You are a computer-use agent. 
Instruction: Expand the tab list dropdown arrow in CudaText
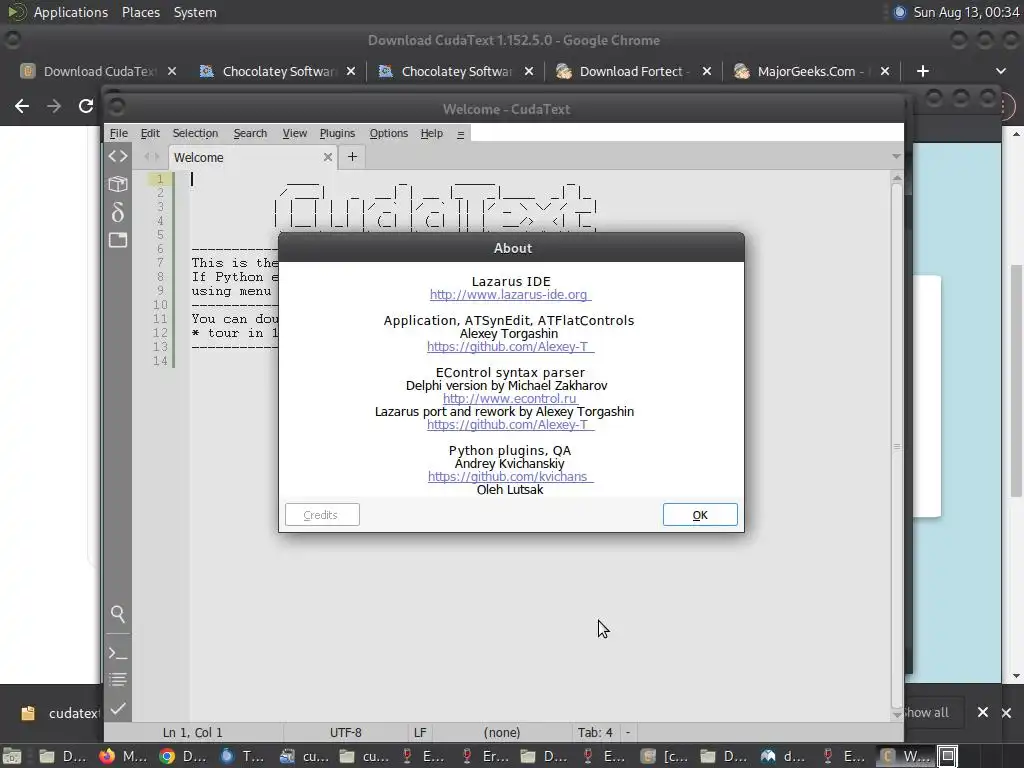[896, 157]
